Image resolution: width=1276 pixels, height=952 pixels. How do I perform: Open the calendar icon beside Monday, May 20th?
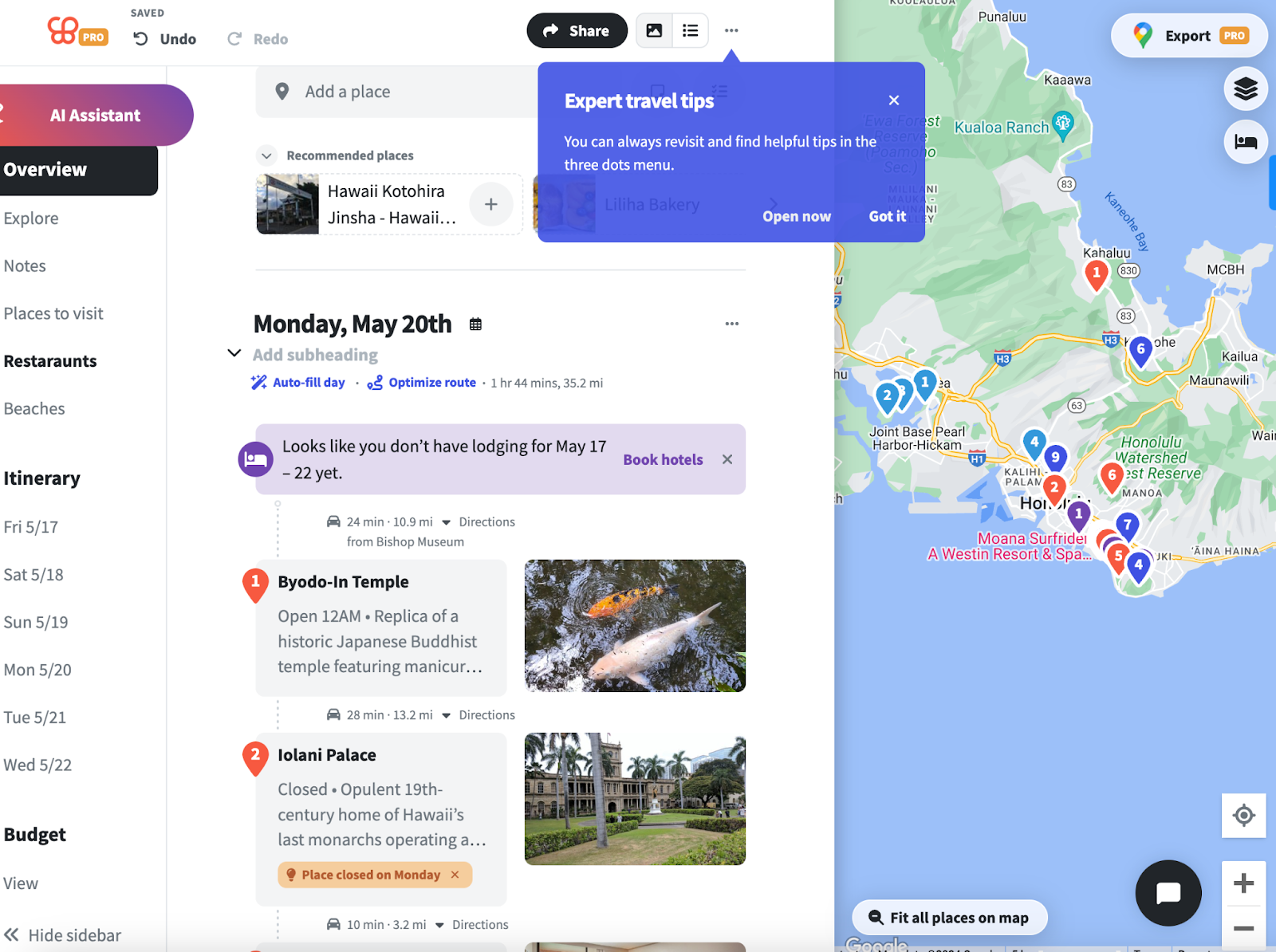(476, 323)
